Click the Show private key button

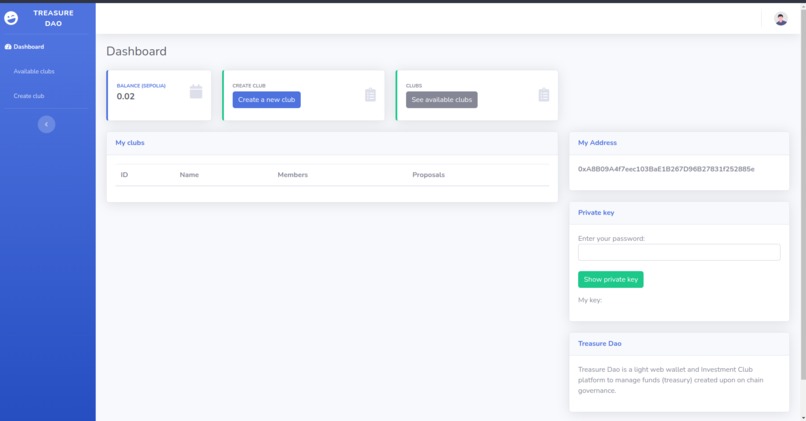(611, 279)
